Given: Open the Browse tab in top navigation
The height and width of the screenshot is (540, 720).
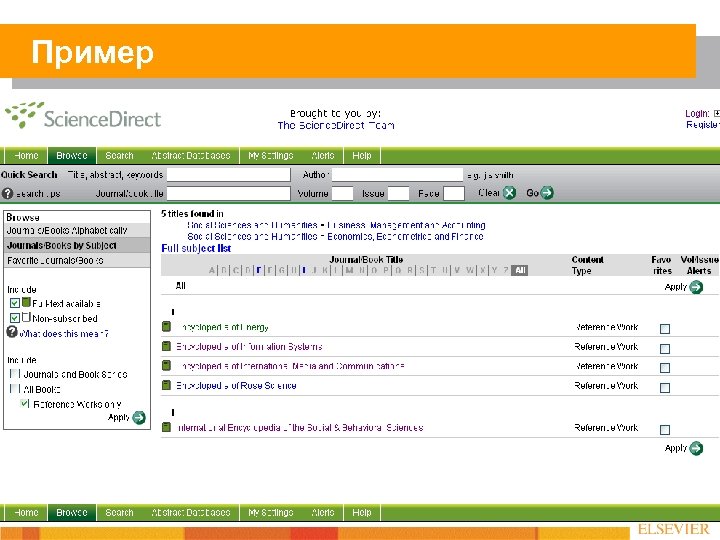Looking at the screenshot, I should tap(72, 156).
